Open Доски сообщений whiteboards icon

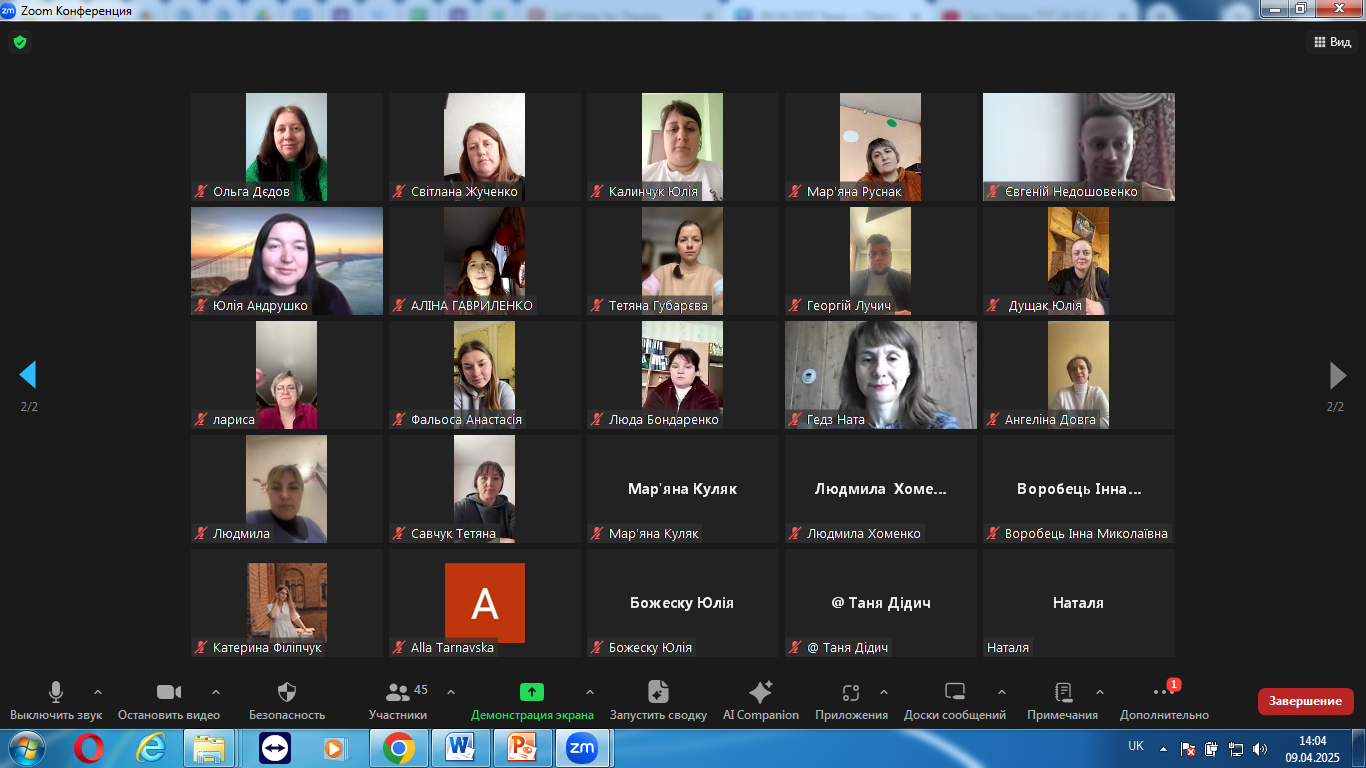pyautogui.click(x=955, y=693)
